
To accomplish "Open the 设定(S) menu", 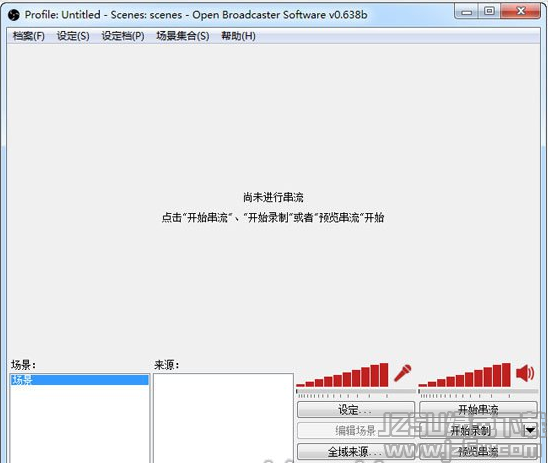I will point(73,36).
